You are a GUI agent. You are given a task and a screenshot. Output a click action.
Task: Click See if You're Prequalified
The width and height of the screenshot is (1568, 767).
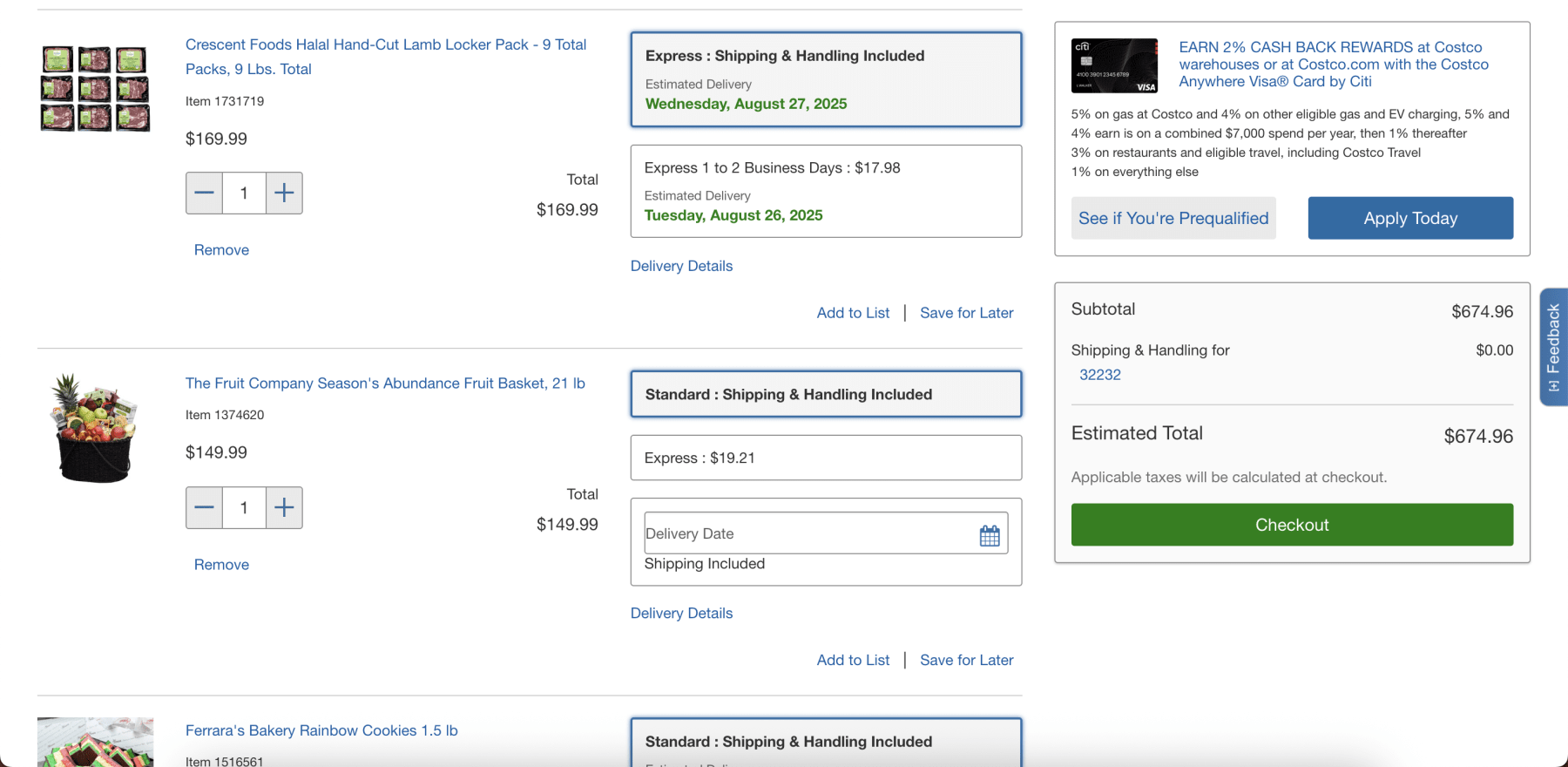click(x=1173, y=218)
